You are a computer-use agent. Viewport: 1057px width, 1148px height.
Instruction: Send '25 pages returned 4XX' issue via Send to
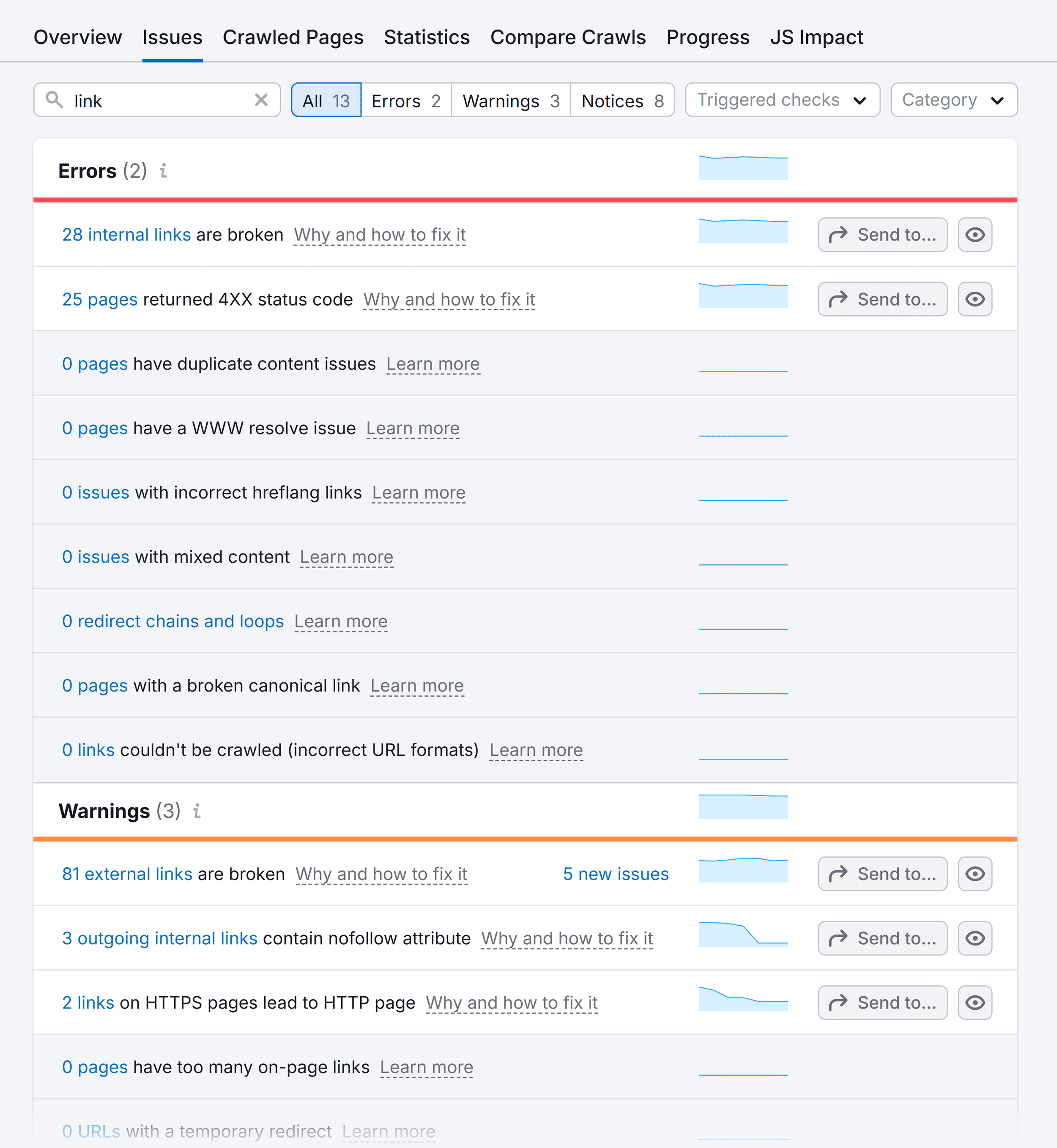(882, 299)
